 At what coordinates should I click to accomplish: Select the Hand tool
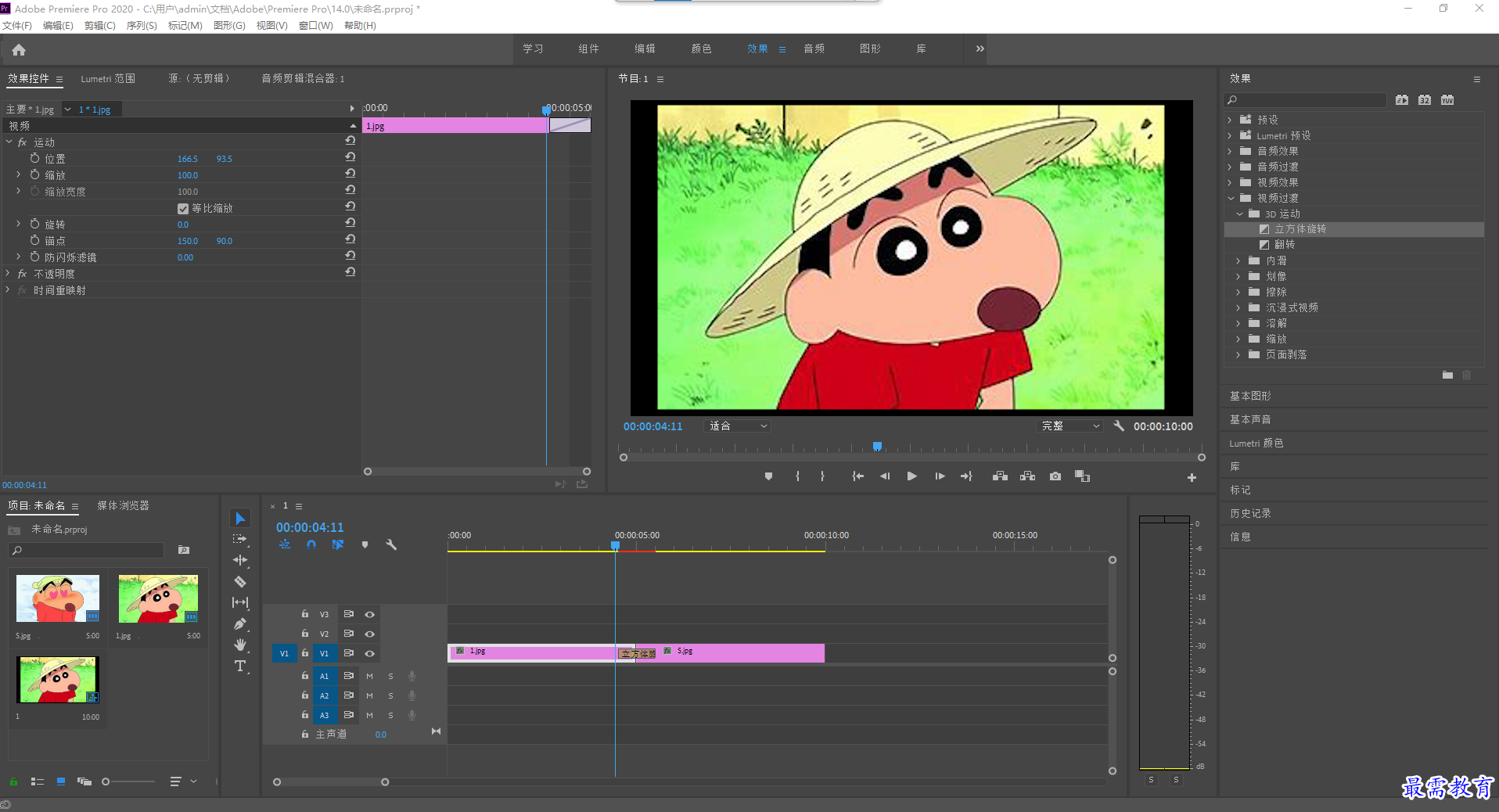[240, 645]
